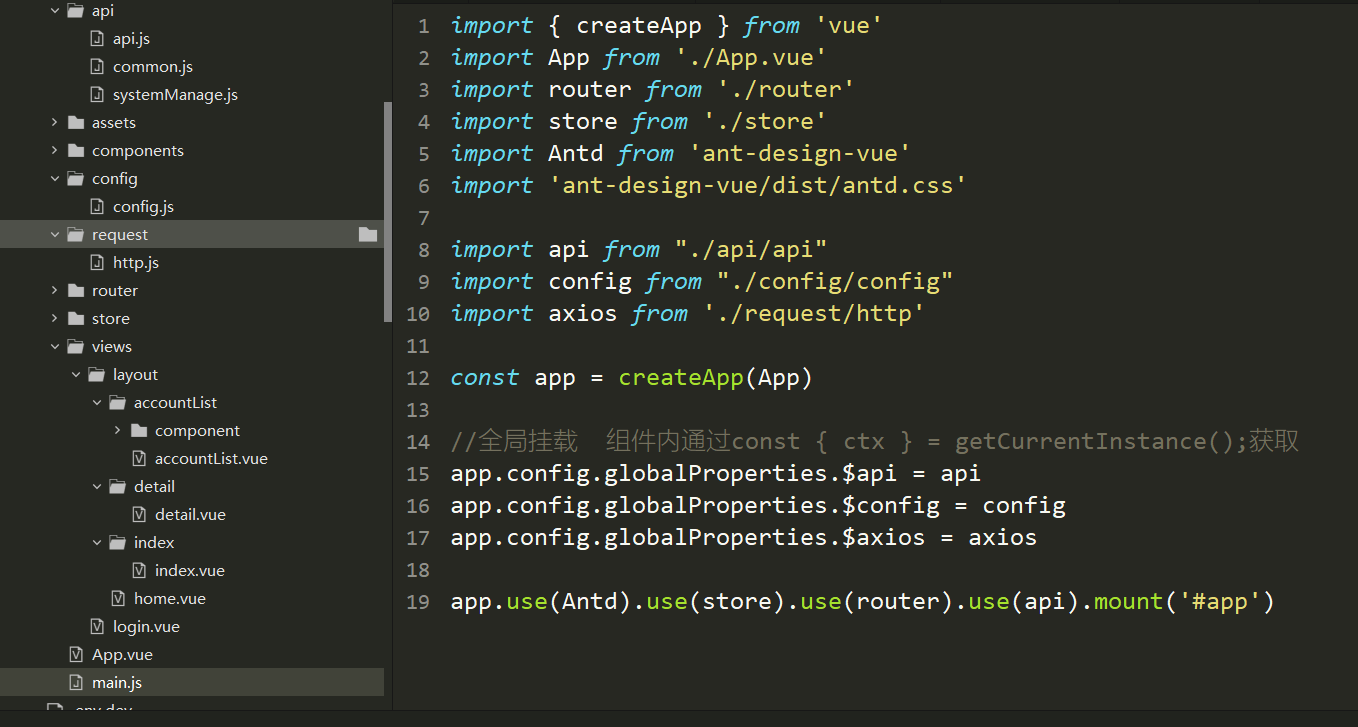Click line number 19 in the gutter
The width and height of the screenshot is (1358, 727).
(x=418, y=602)
